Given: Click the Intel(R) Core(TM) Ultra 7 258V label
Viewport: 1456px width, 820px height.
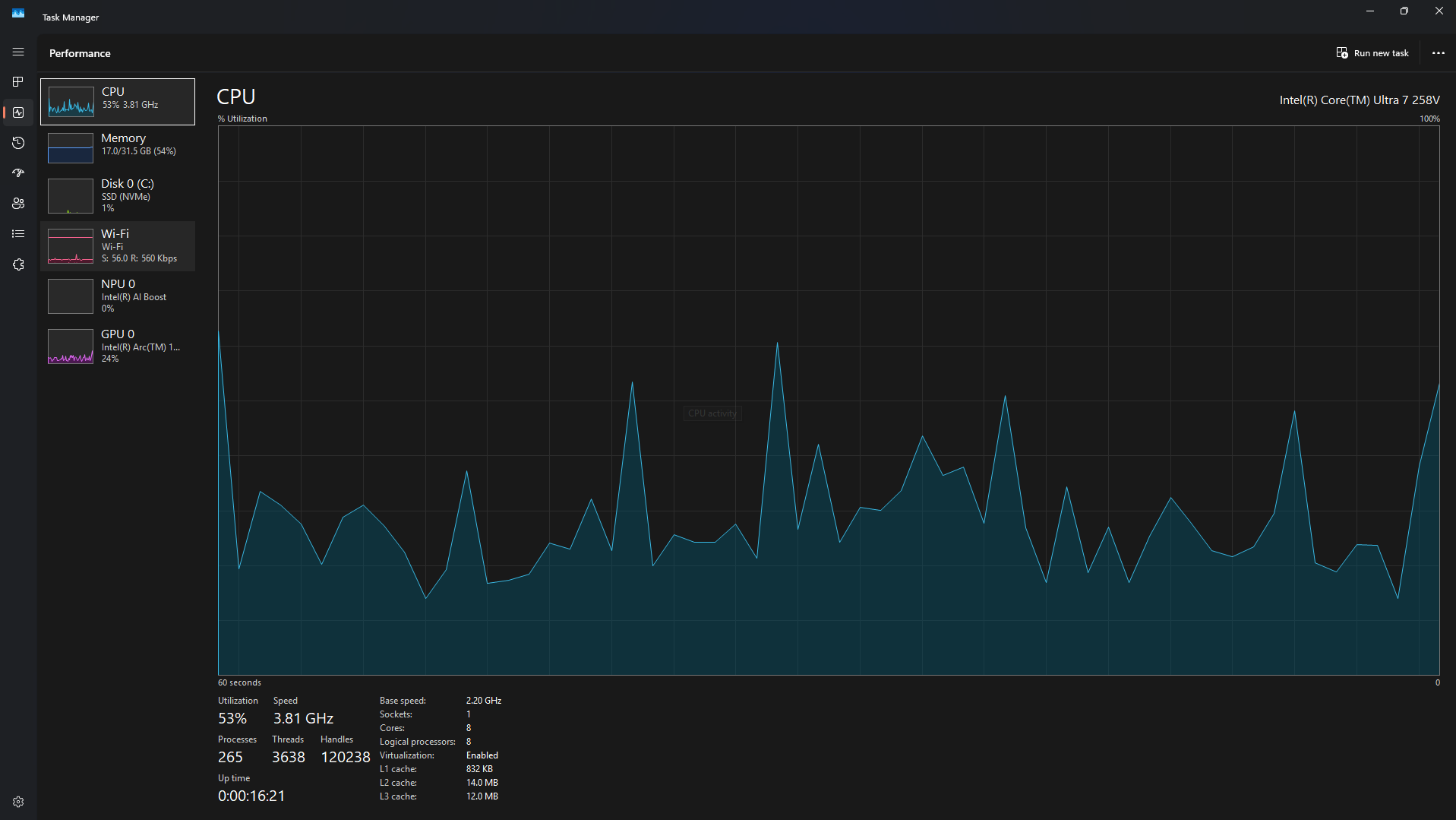Looking at the screenshot, I should click(1360, 100).
